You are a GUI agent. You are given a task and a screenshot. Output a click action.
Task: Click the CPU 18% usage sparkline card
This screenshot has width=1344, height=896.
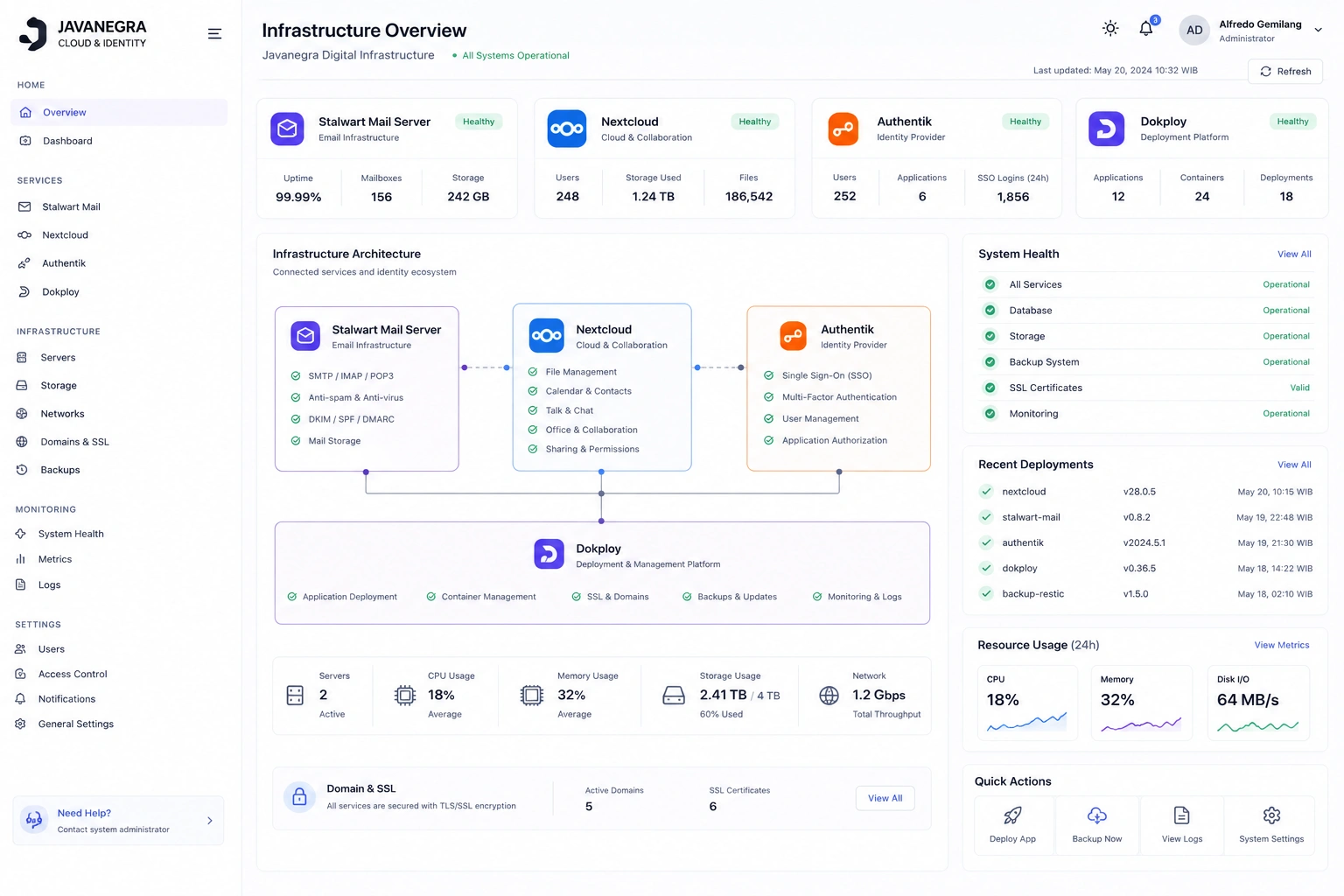pos(1027,703)
